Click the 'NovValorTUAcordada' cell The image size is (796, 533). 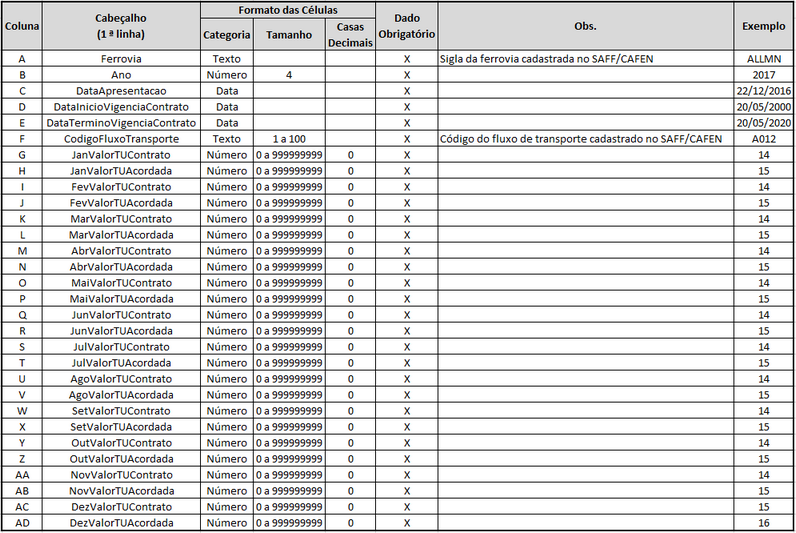121,491
